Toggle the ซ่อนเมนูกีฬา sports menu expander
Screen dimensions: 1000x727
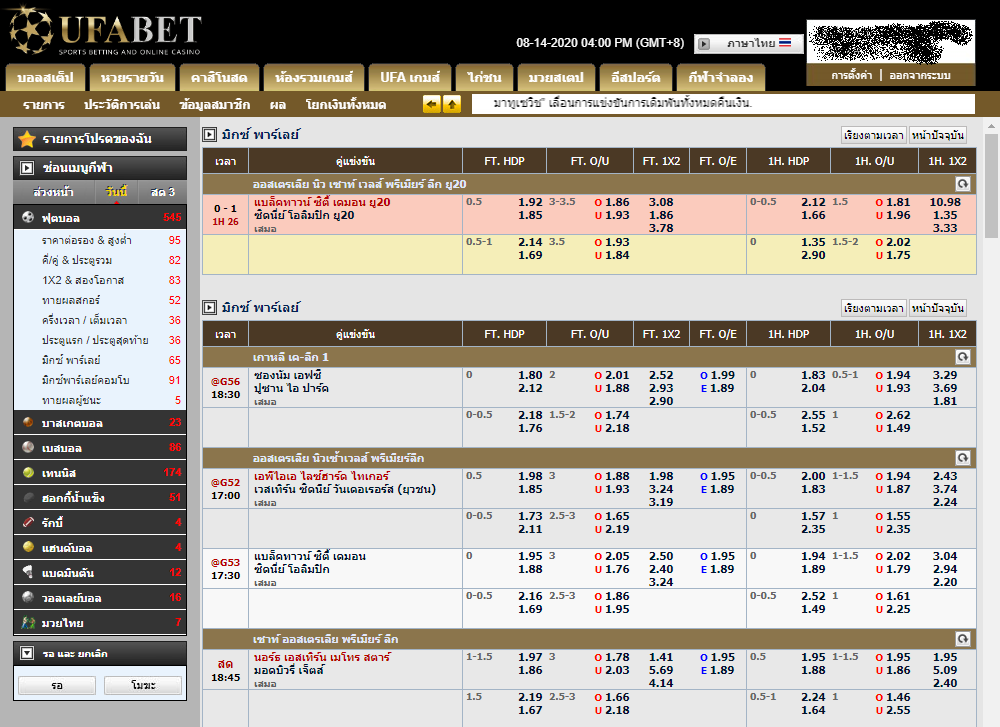click(x=27, y=168)
